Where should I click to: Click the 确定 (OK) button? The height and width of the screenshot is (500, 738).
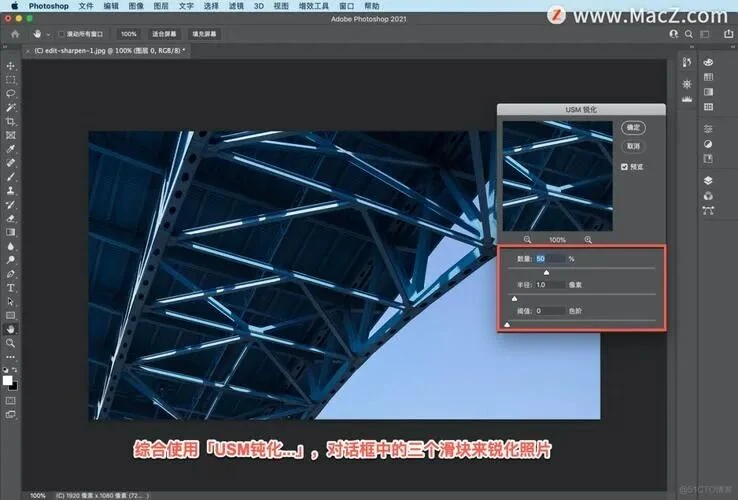click(632, 127)
